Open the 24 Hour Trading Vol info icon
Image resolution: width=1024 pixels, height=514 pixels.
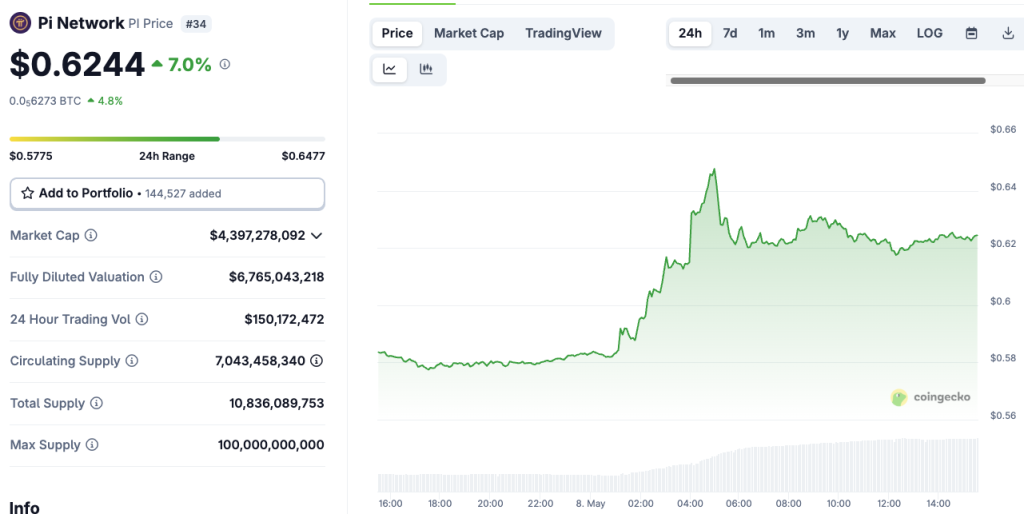pyautogui.click(x=142, y=319)
